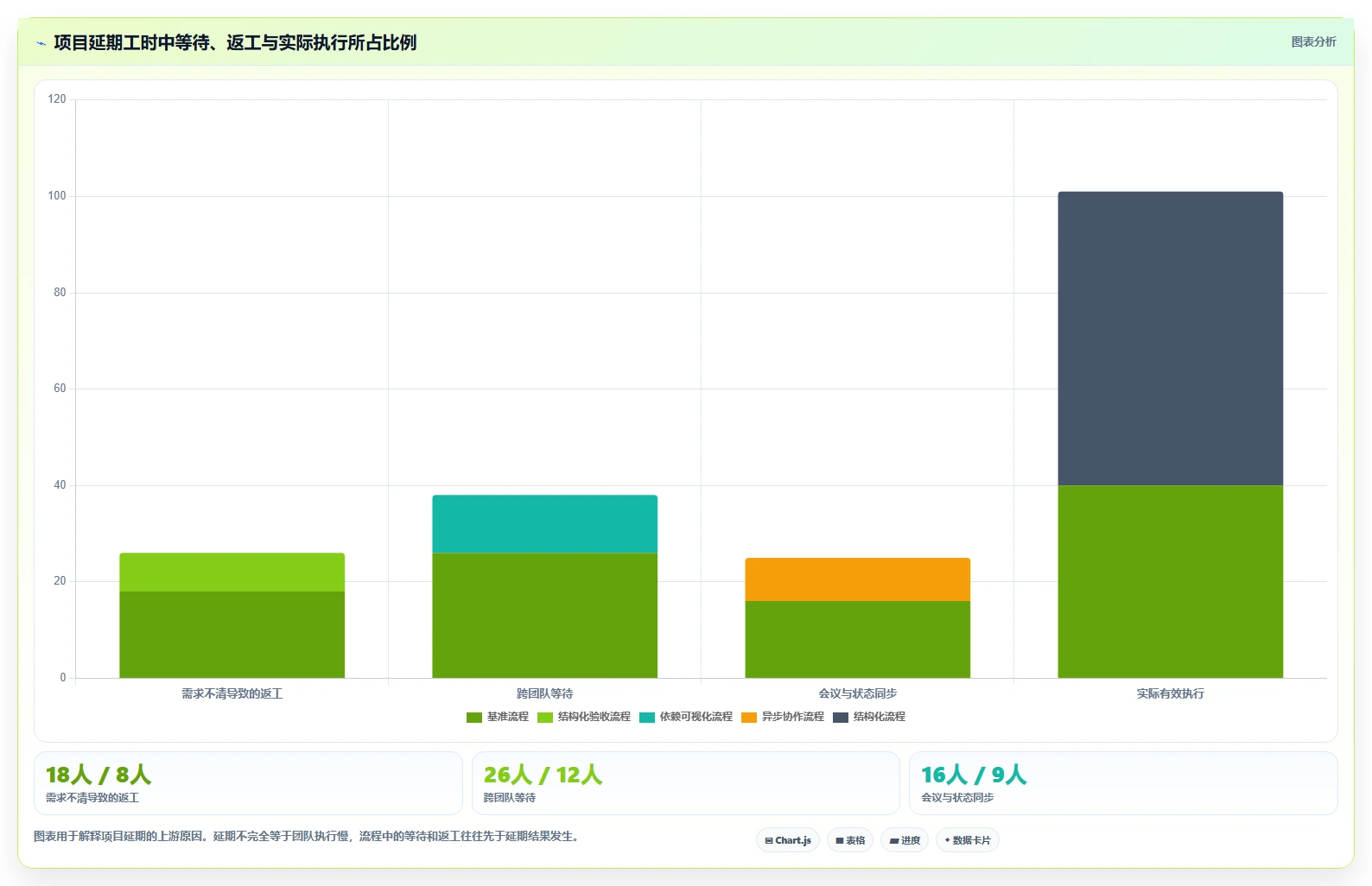Click the teal segment of the 跨团队等待 bar
This screenshot has height=886, width=1372.
(x=544, y=524)
